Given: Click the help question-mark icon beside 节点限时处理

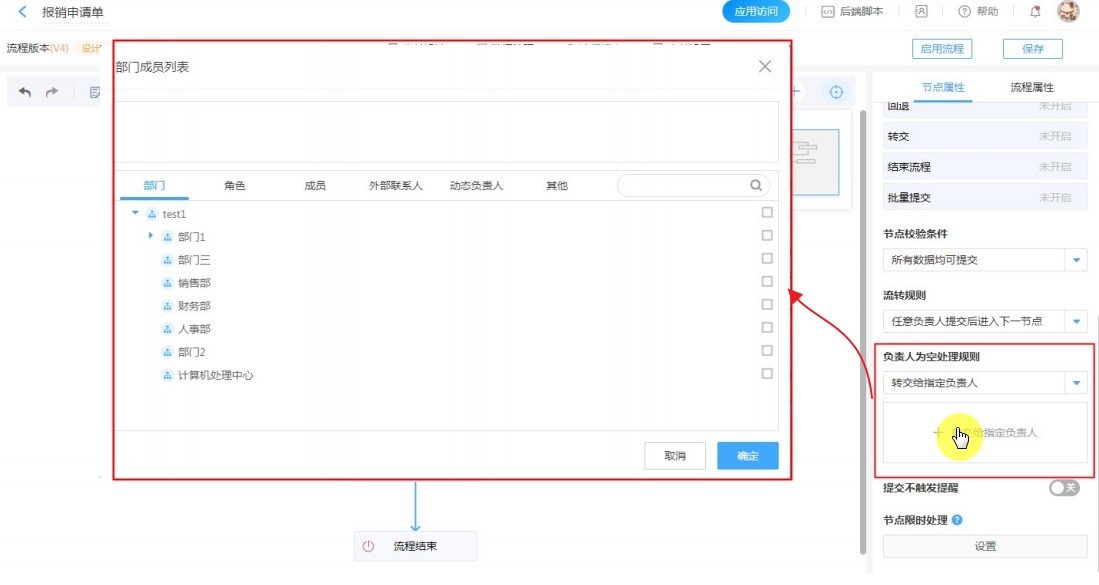Looking at the screenshot, I should (957, 520).
